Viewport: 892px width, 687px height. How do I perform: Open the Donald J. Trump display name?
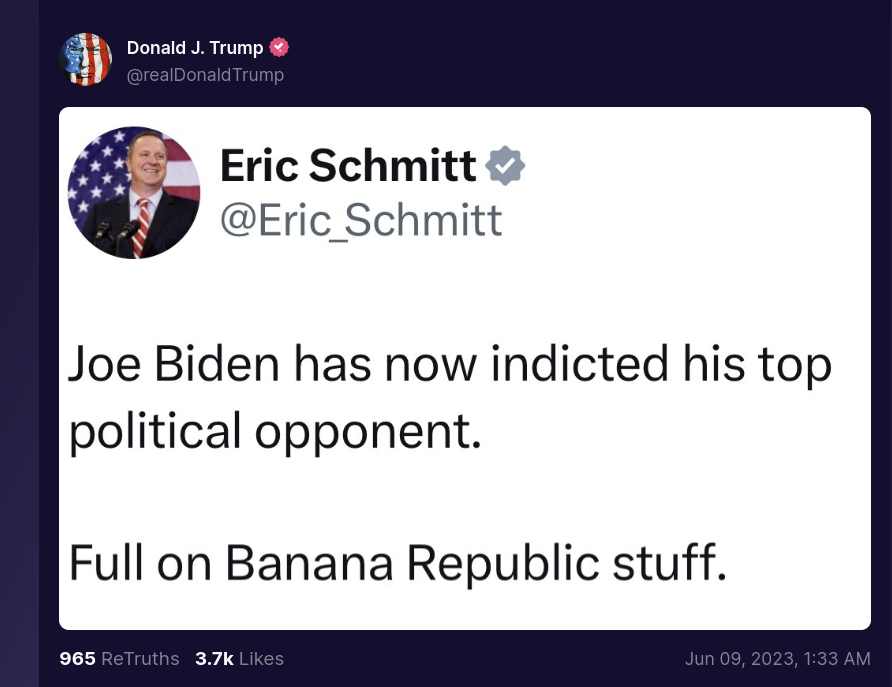pos(195,48)
